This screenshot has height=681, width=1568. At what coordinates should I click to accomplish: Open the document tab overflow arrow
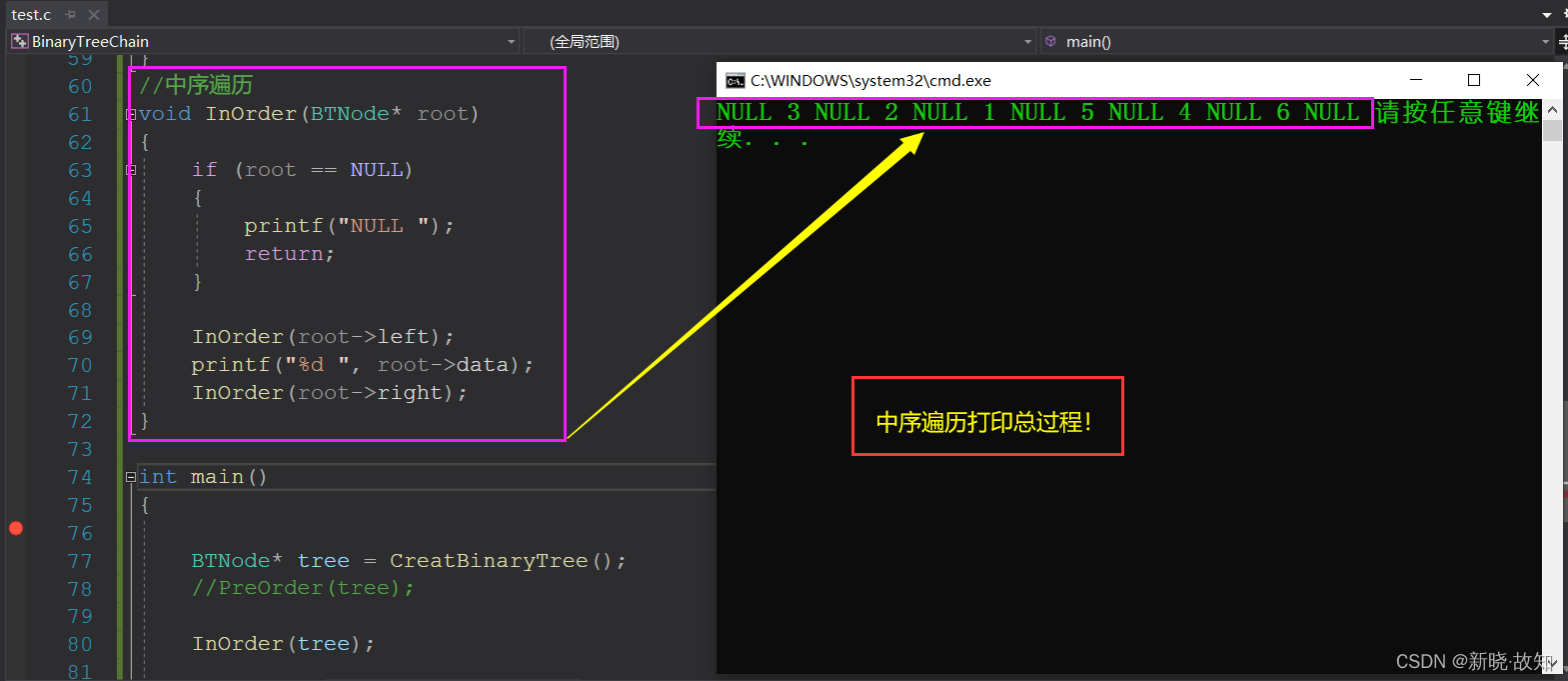(x=1547, y=15)
